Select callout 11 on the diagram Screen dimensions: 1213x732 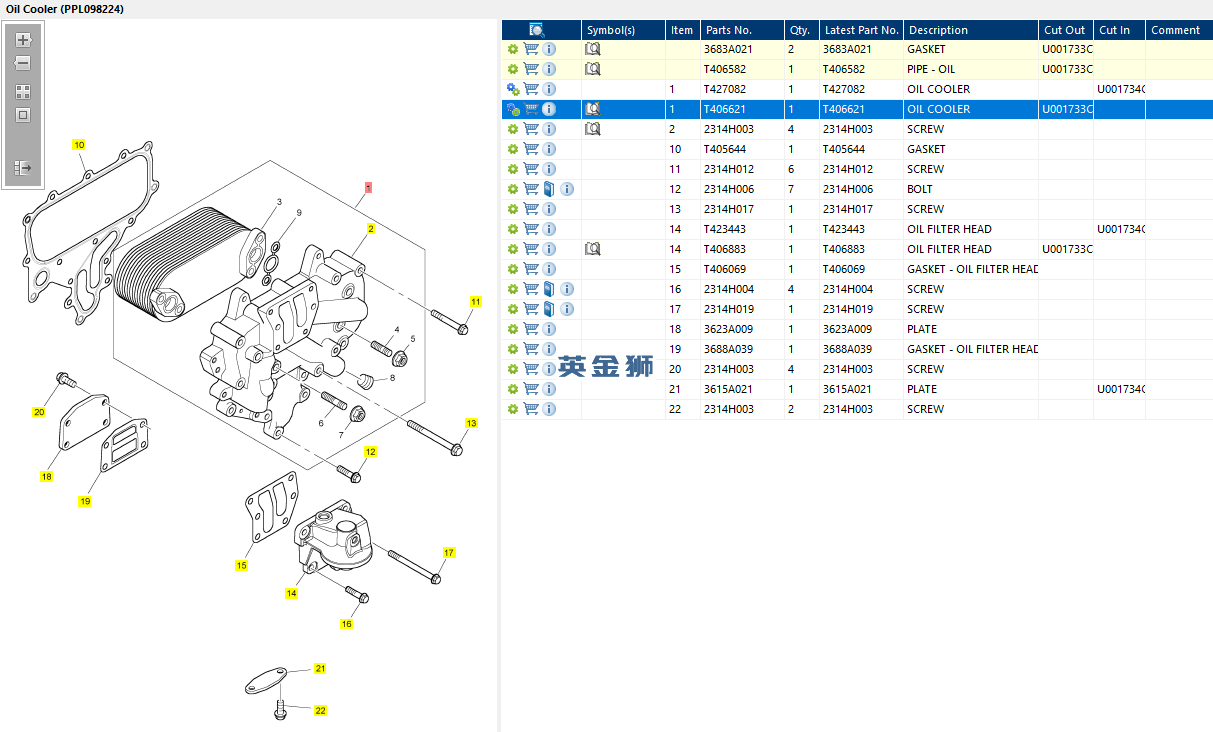tap(476, 301)
